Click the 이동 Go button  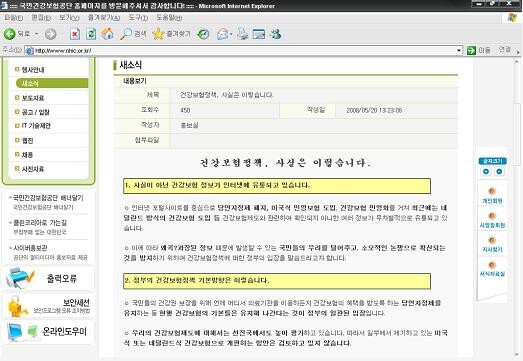(x=479, y=51)
